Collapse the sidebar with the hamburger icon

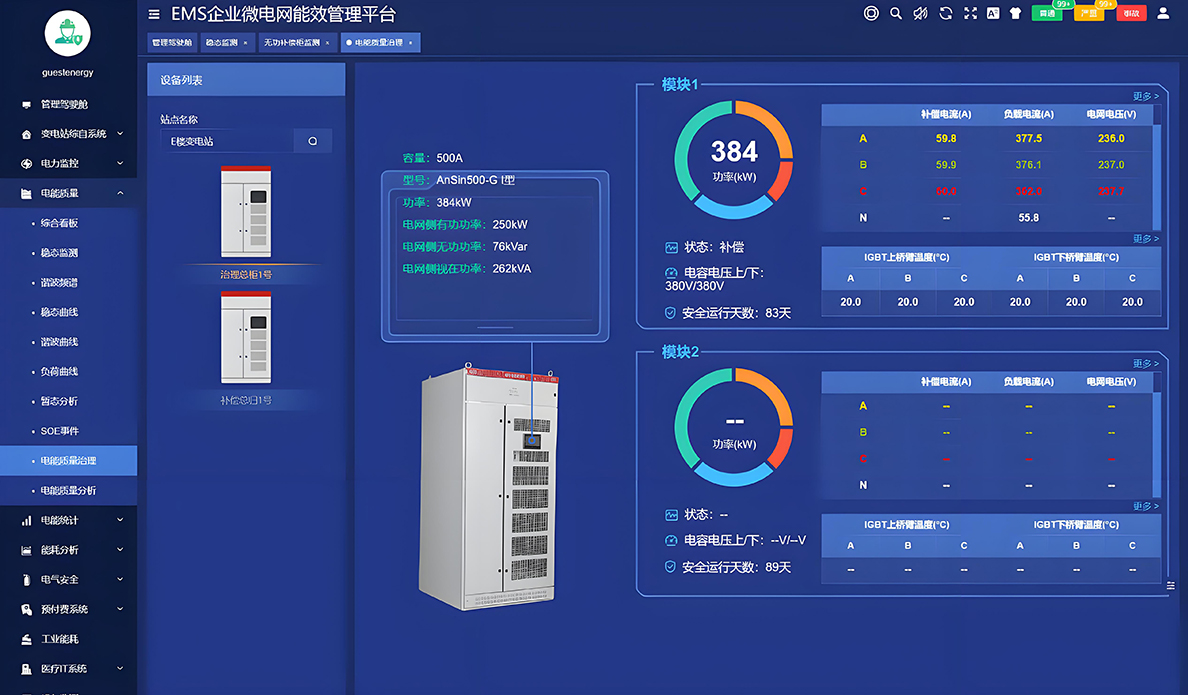[153, 14]
